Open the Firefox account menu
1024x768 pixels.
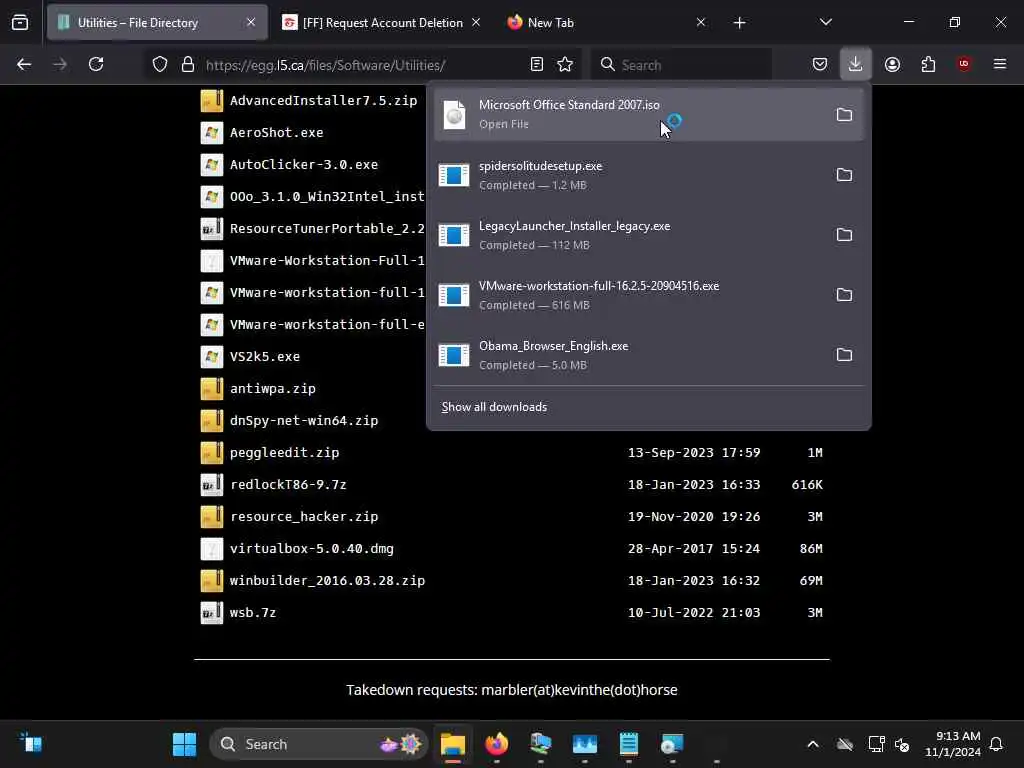[x=892, y=64]
